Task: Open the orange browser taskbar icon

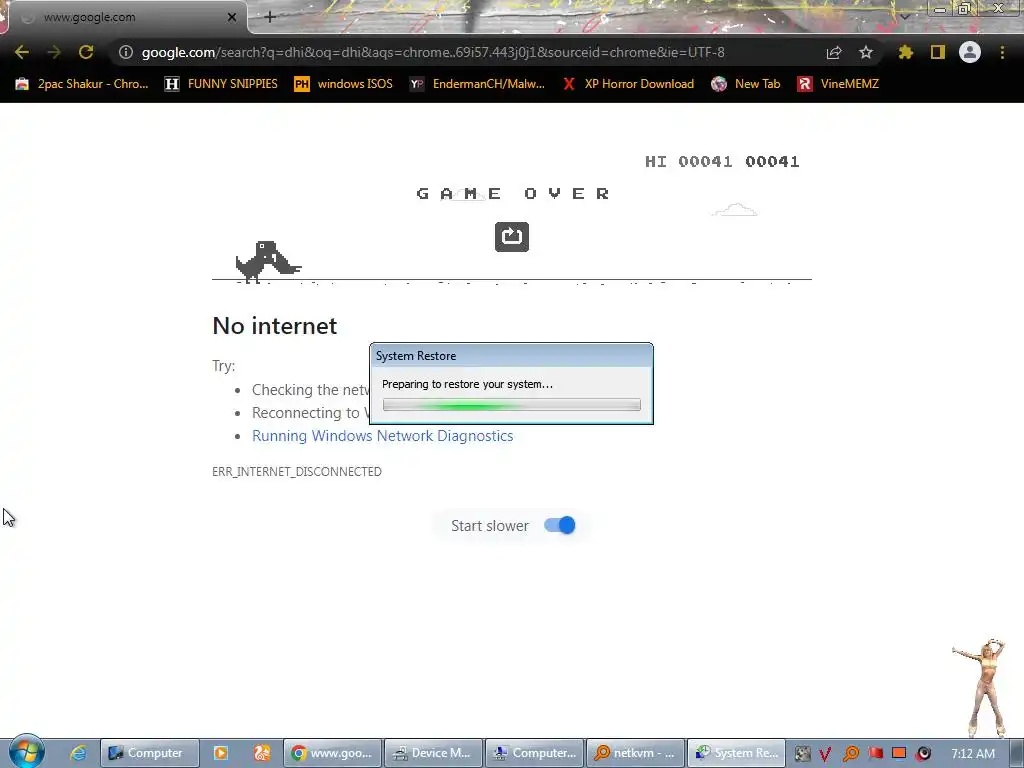Action: (262, 753)
